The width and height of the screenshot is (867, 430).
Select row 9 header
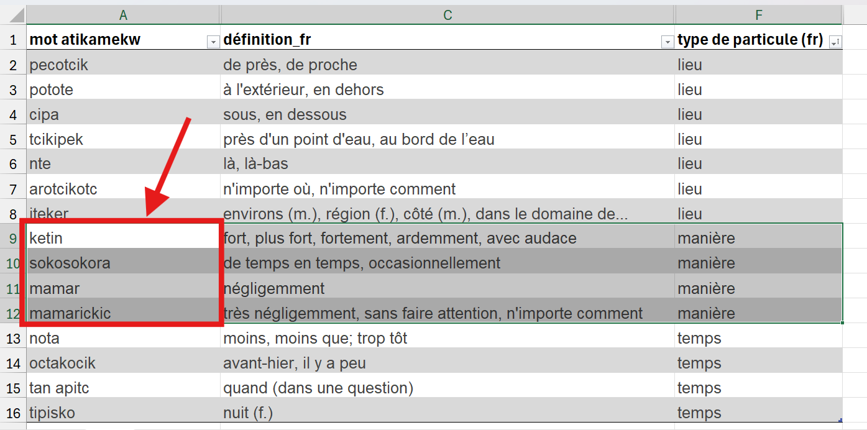click(x=13, y=238)
